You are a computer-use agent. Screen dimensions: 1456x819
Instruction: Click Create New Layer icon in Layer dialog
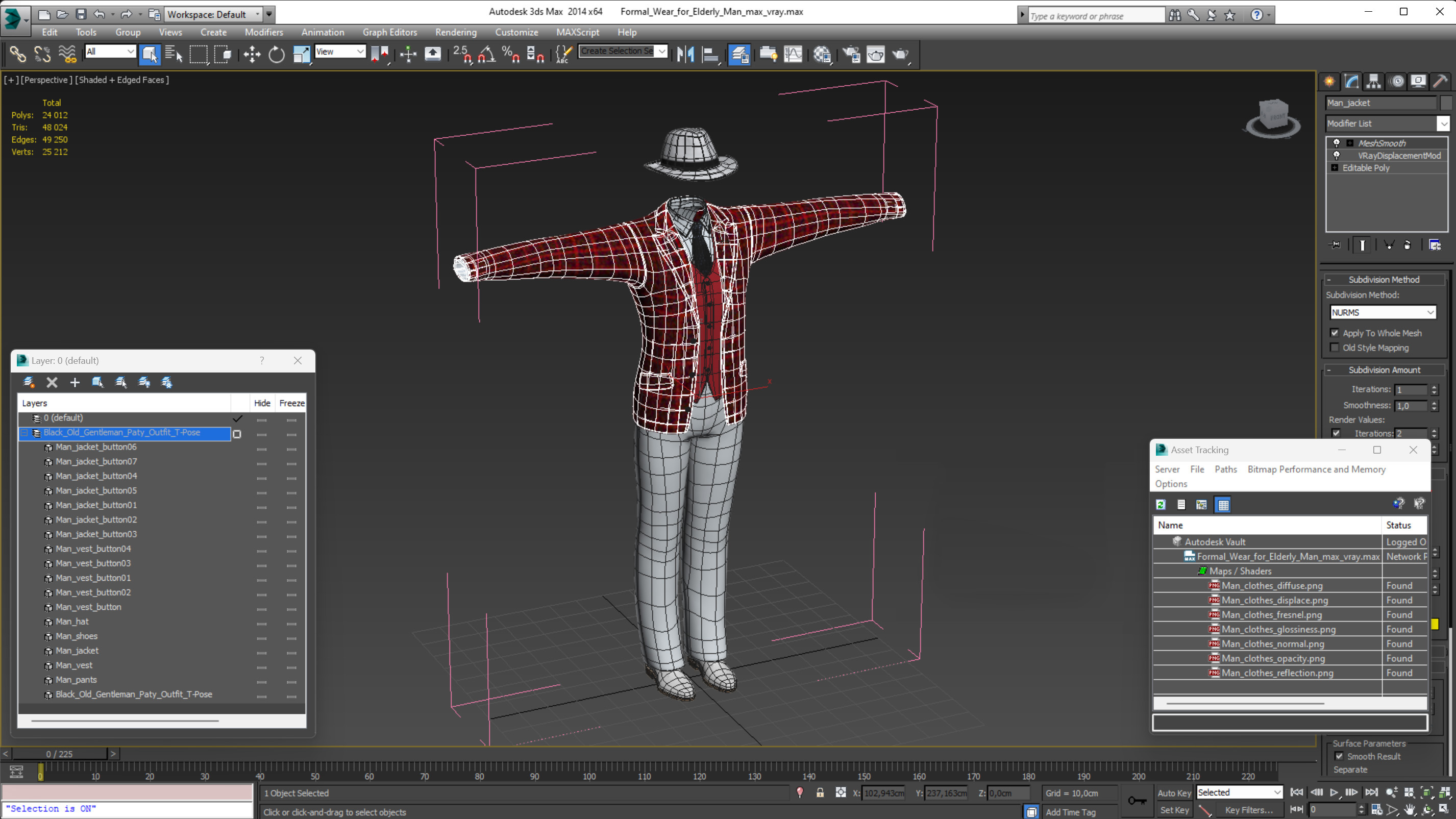29,383
